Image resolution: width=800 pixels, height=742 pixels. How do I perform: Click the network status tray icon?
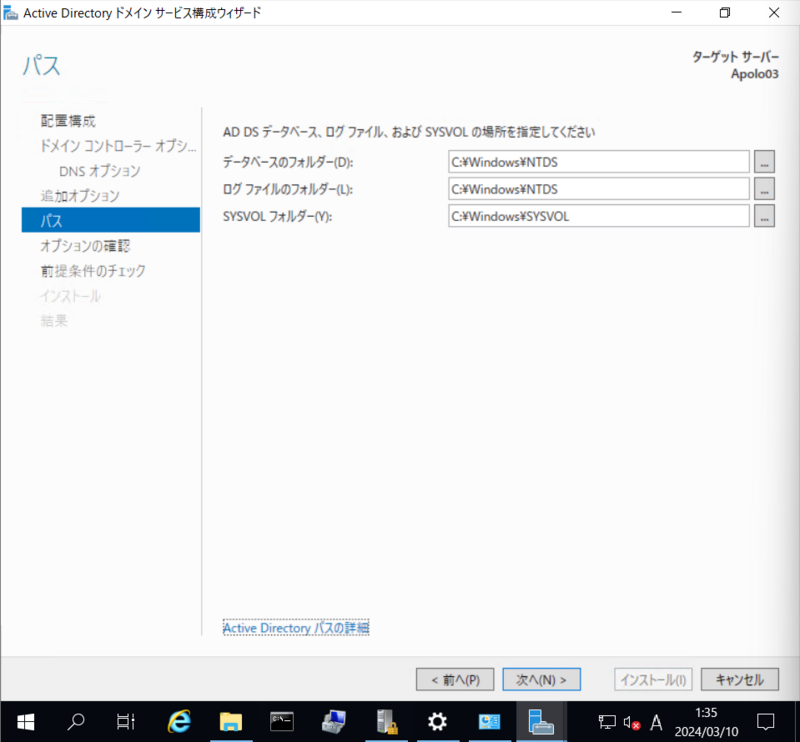coord(607,722)
